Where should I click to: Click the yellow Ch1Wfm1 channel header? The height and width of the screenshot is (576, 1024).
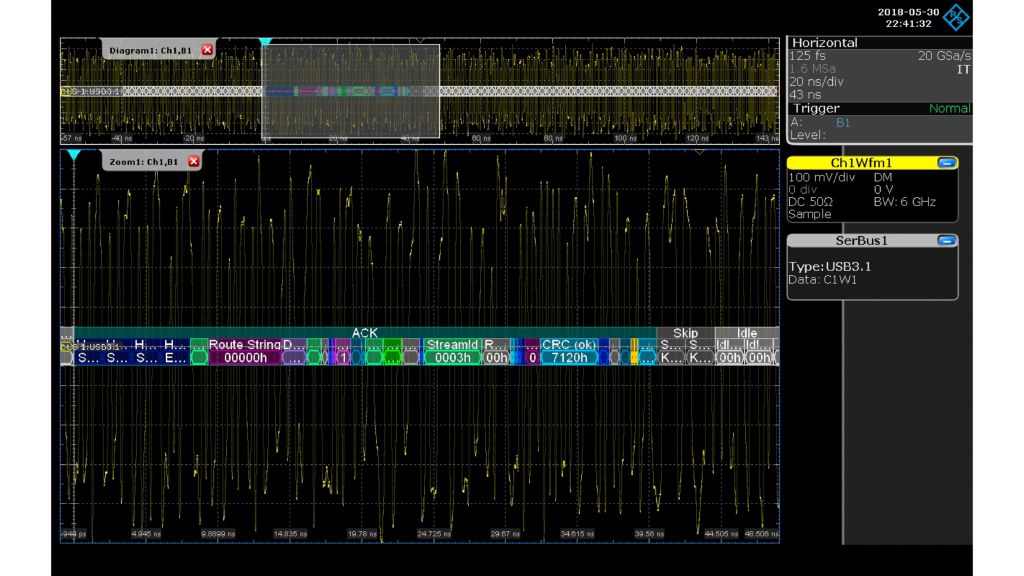tap(860, 162)
